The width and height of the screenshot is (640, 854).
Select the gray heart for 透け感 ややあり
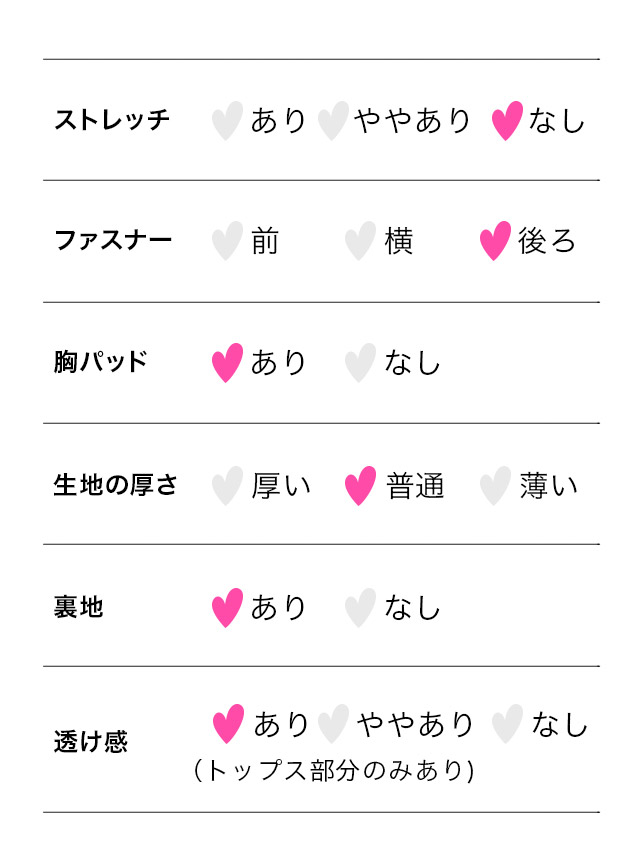click(333, 724)
